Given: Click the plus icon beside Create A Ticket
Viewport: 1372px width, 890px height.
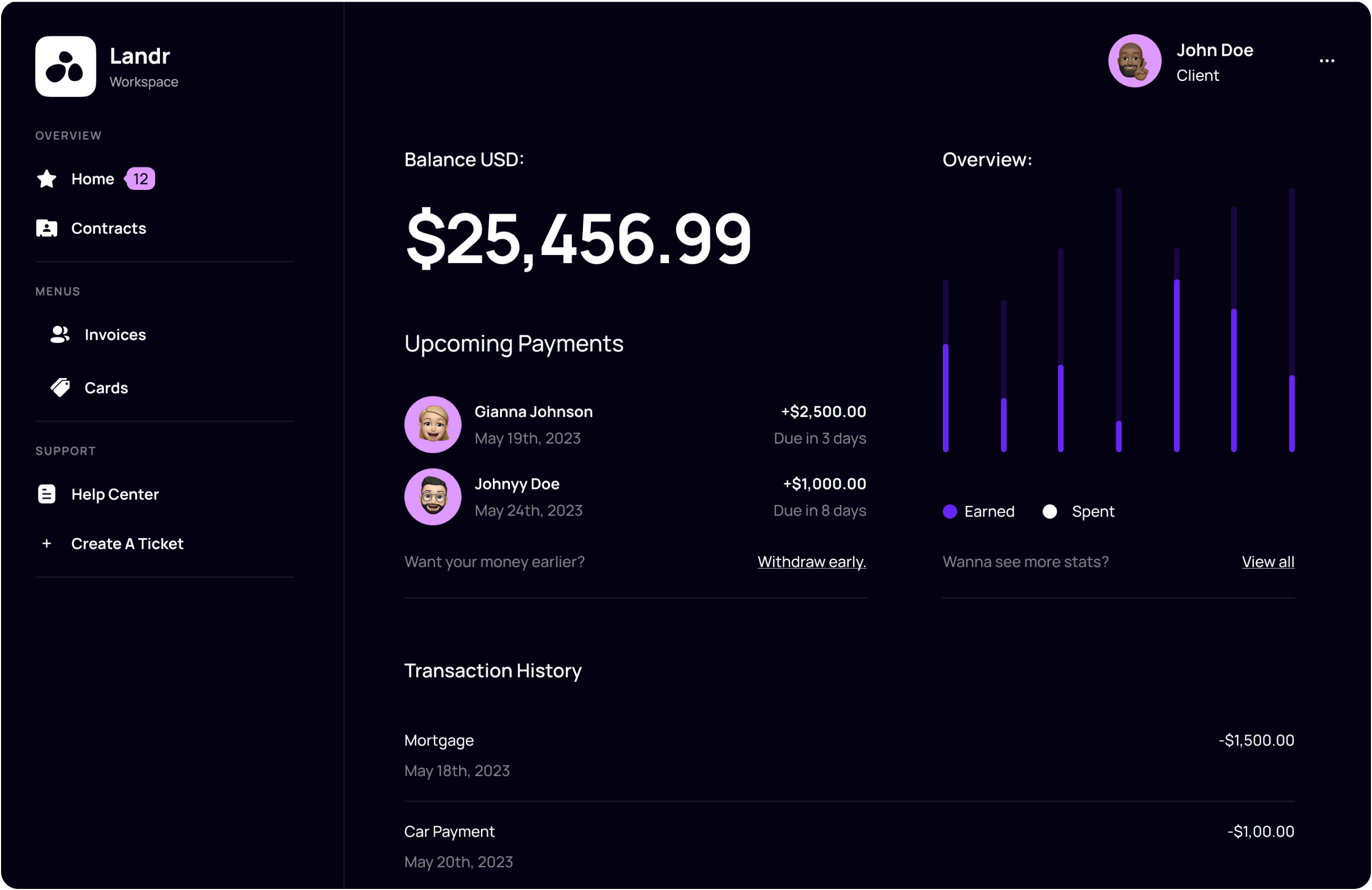Looking at the screenshot, I should click(x=47, y=544).
